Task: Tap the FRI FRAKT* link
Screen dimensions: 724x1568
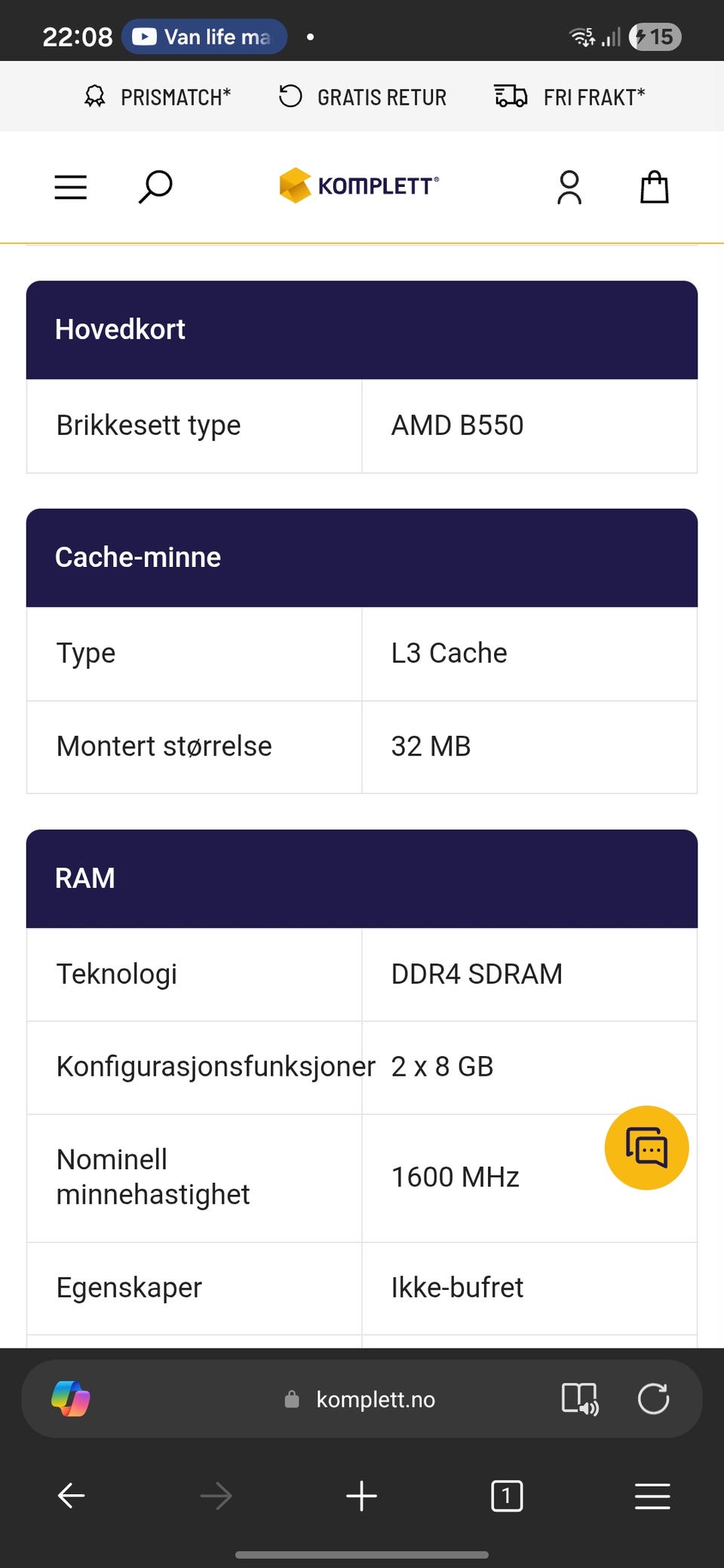Action: pos(570,97)
